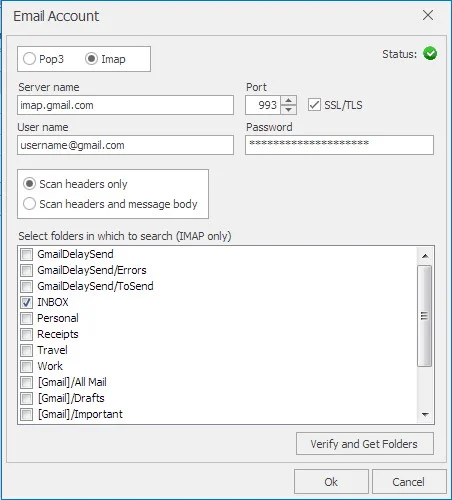Uncheck the INBOX folder
Viewport: 452px width, 500px height.
click(x=27, y=302)
